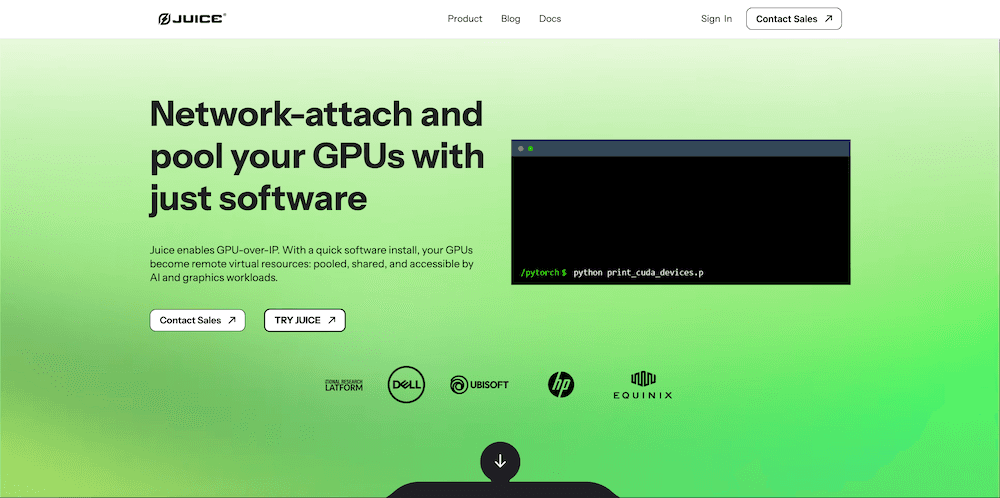Click Contact Sales below the hero description
The height and width of the screenshot is (498, 1000).
[197, 320]
